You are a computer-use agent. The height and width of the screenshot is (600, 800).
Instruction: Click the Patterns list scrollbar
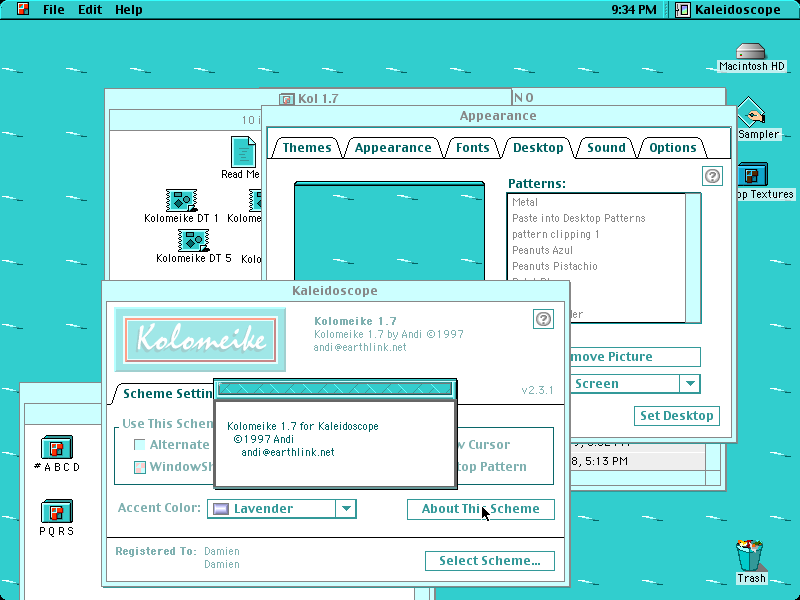click(x=693, y=258)
